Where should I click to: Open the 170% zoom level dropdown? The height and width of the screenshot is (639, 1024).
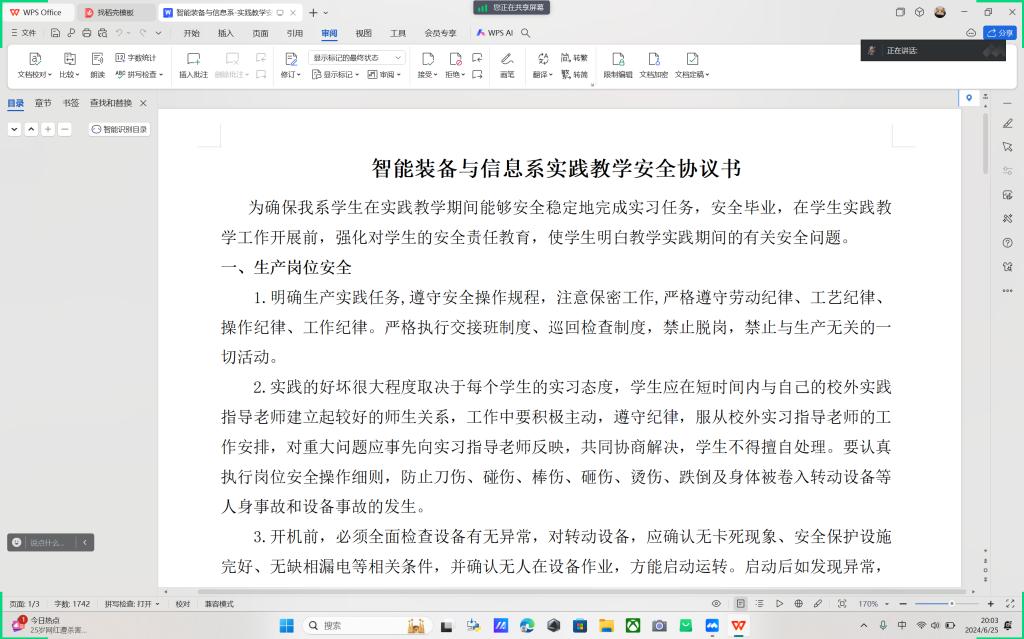(x=871, y=604)
